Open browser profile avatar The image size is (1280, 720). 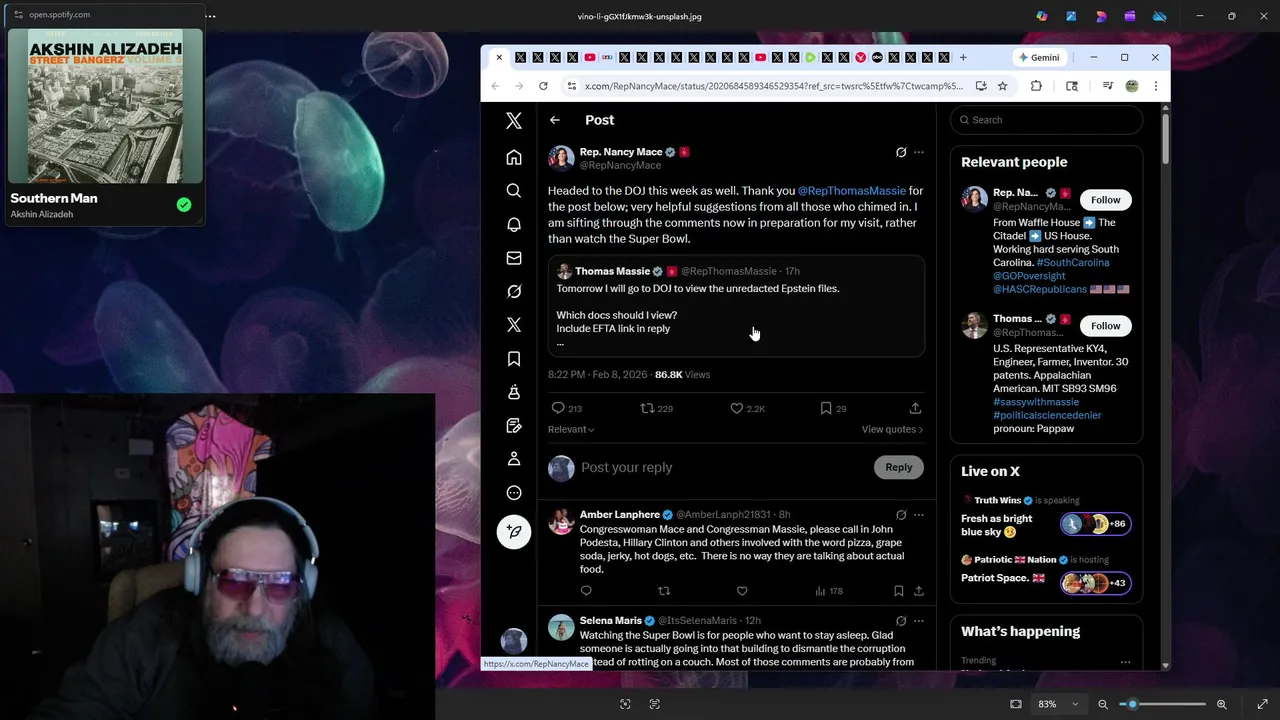pyautogui.click(x=1132, y=86)
